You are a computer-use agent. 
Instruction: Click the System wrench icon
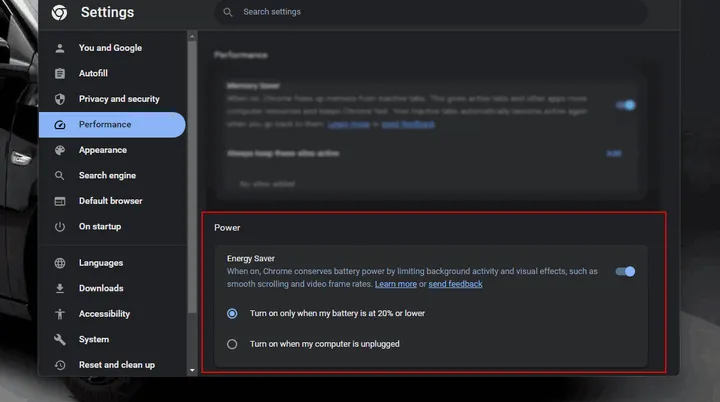point(60,339)
